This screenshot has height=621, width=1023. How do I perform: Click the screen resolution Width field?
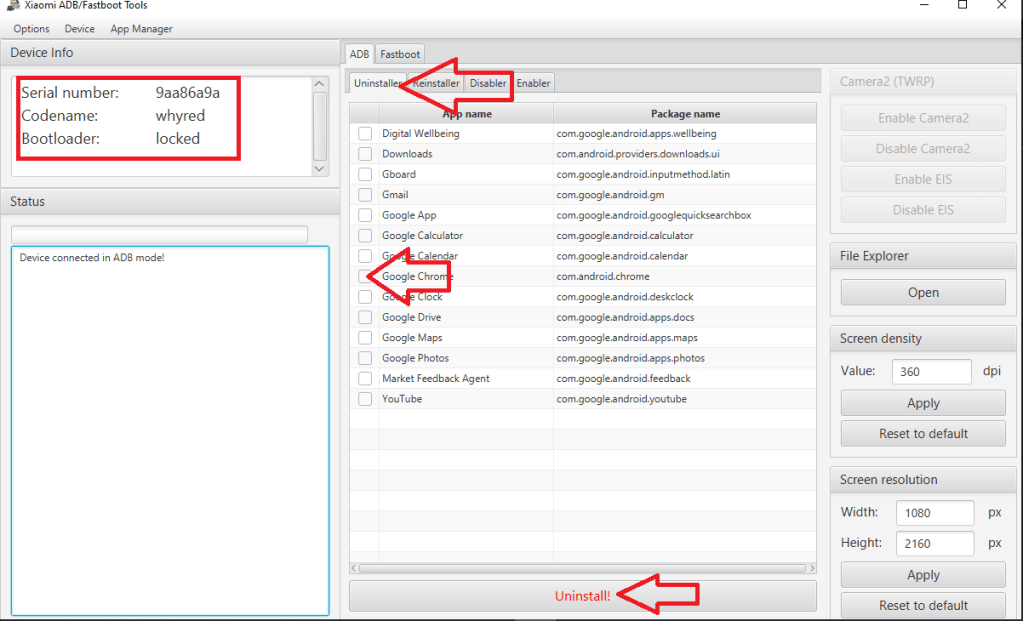(x=934, y=512)
